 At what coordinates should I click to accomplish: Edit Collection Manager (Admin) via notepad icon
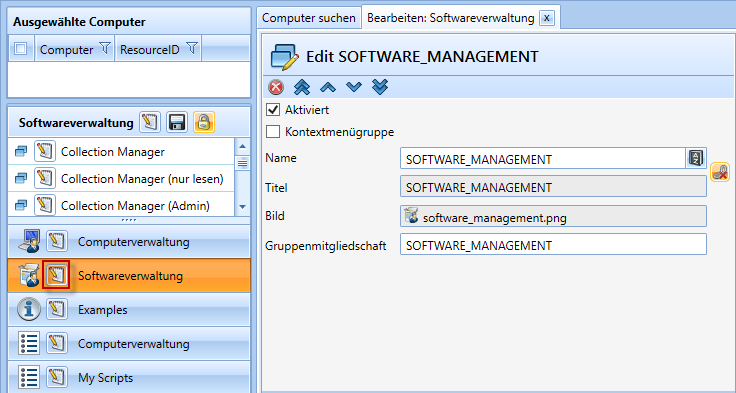tap(45, 205)
